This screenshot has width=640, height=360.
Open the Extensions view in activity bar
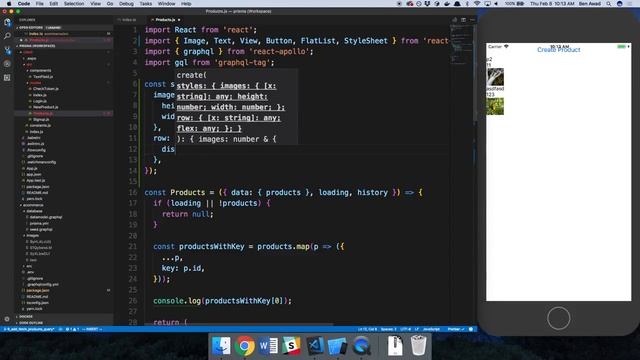[x=7, y=78]
